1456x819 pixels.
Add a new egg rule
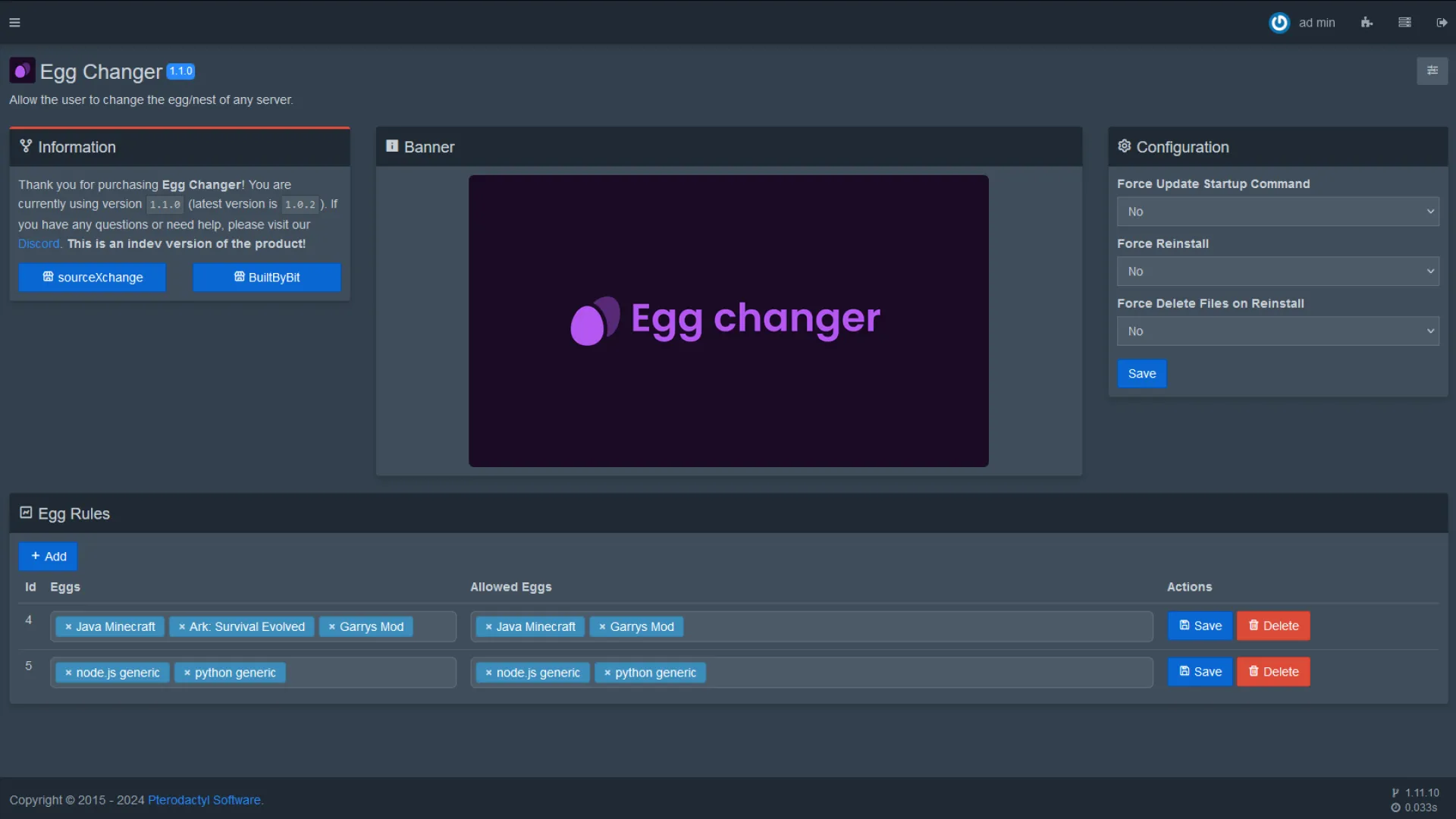(48, 557)
